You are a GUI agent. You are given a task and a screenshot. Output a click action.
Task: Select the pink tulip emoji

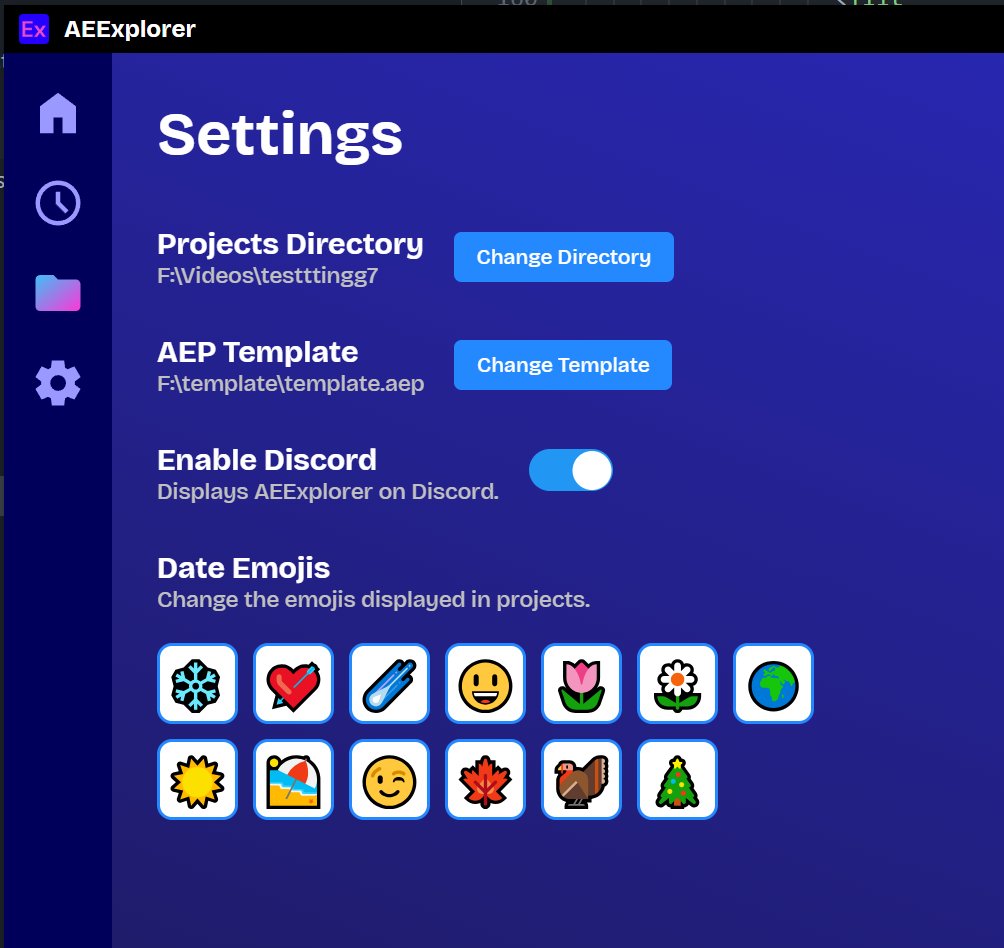coord(581,684)
